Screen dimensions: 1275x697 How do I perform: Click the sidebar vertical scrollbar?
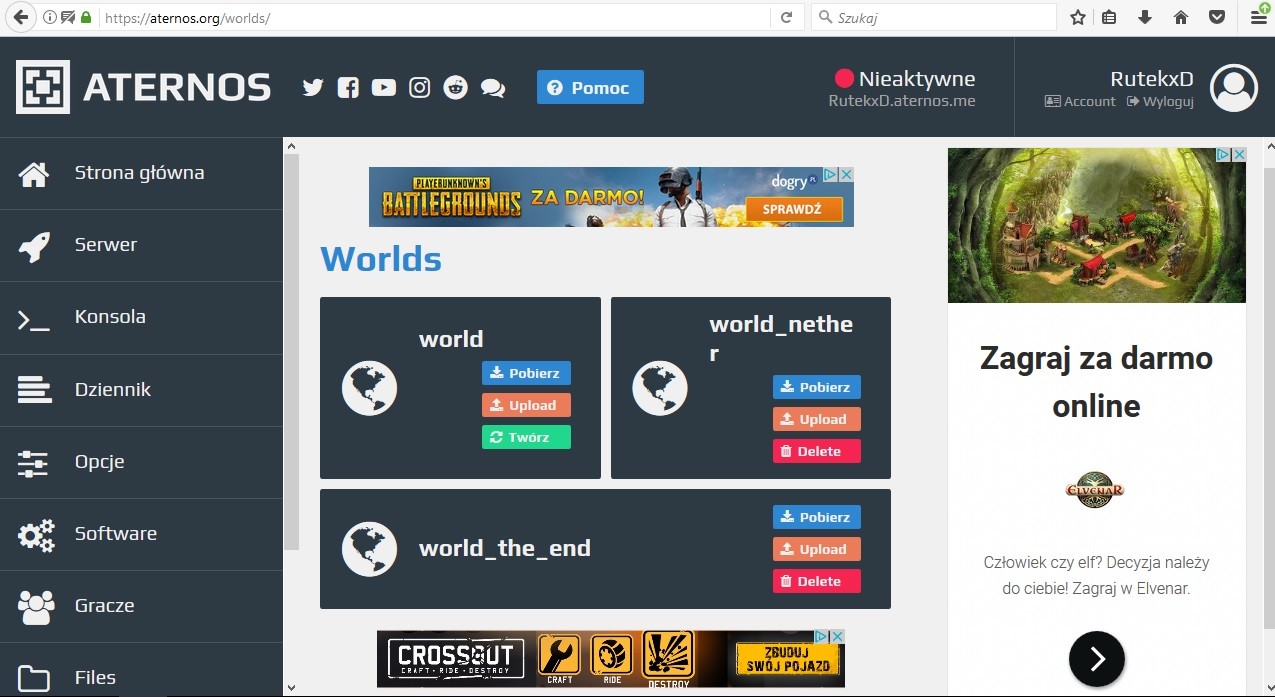(x=291, y=350)
